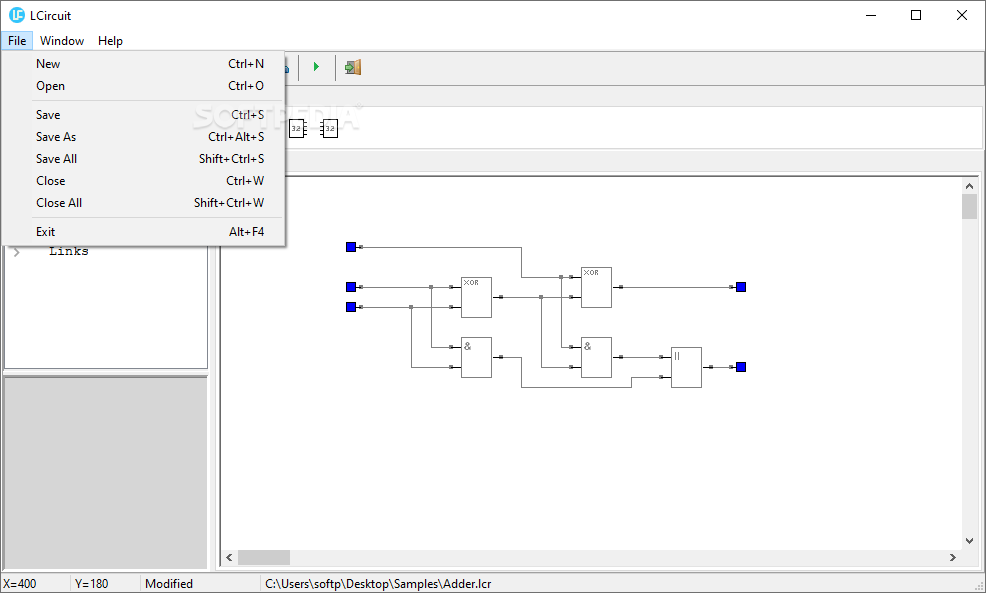
Task: Choose Close from File menu
Action: pyautogui.click(x=143, y=180)
